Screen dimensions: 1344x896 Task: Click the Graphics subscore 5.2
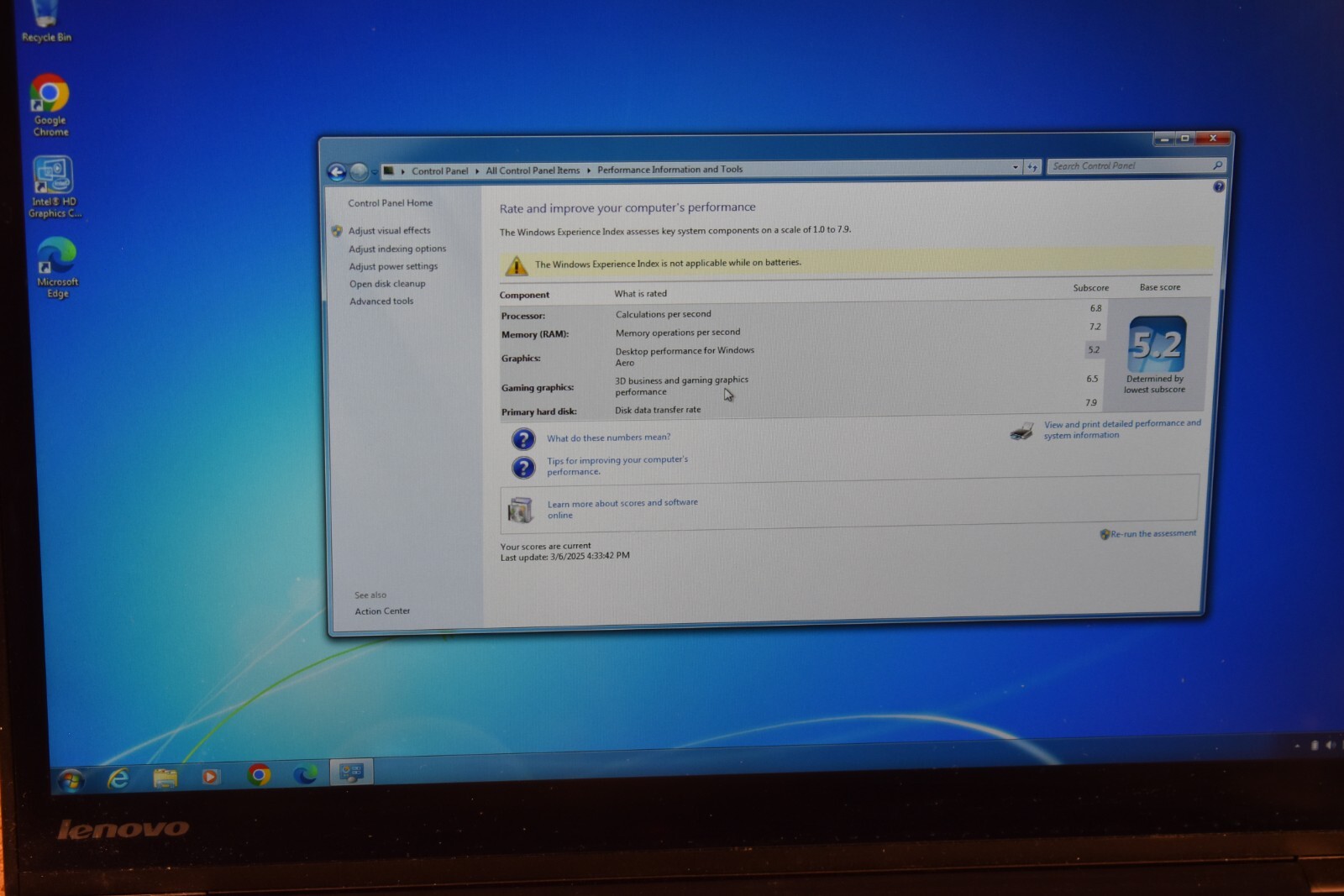(x=1094, y=350)
